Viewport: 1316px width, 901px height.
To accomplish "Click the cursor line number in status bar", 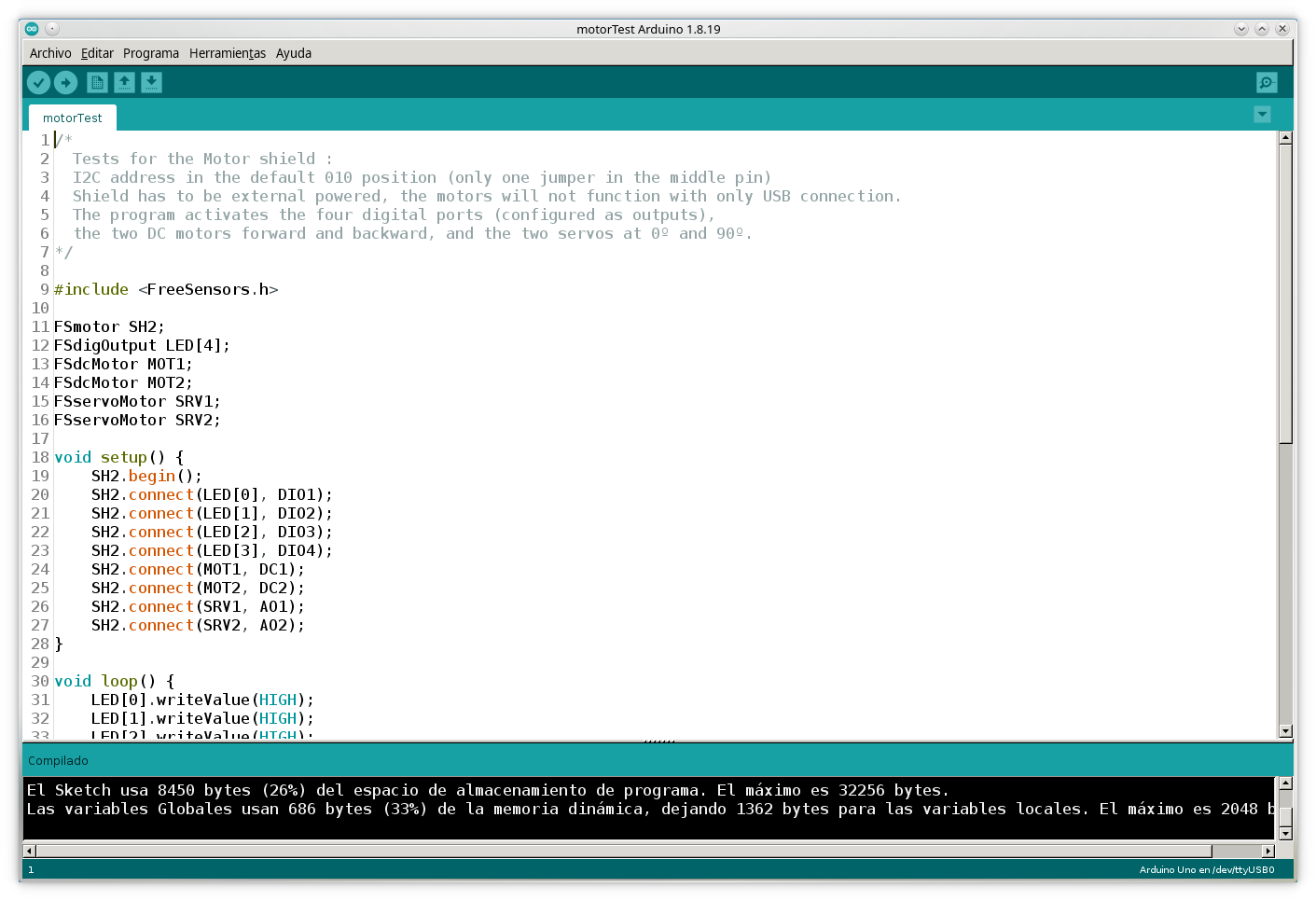I will 31,869.
